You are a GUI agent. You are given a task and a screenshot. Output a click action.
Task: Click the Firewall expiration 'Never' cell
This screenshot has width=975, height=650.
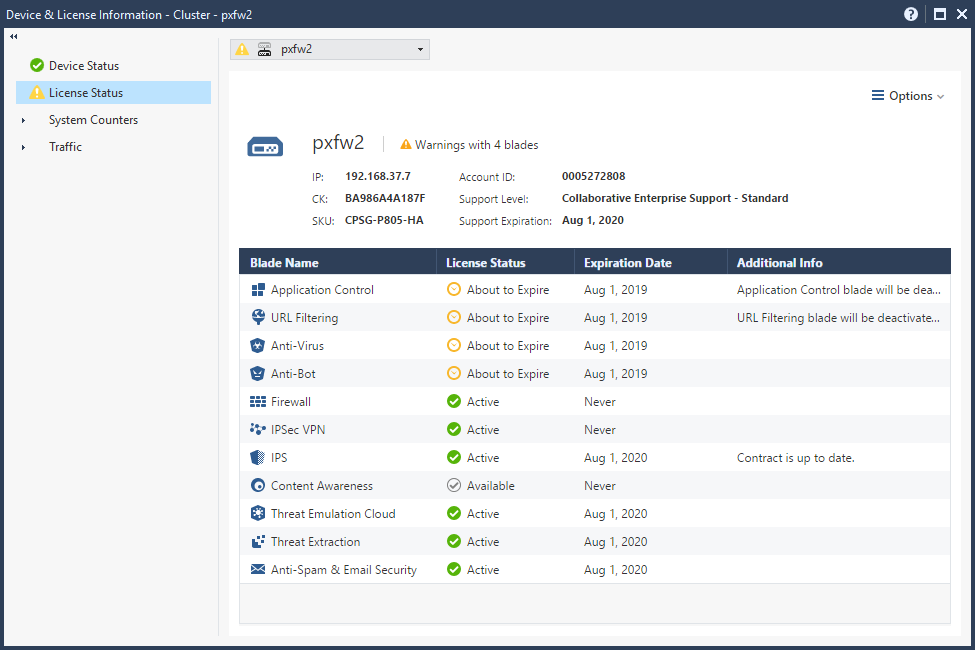[x=599, y=402]
